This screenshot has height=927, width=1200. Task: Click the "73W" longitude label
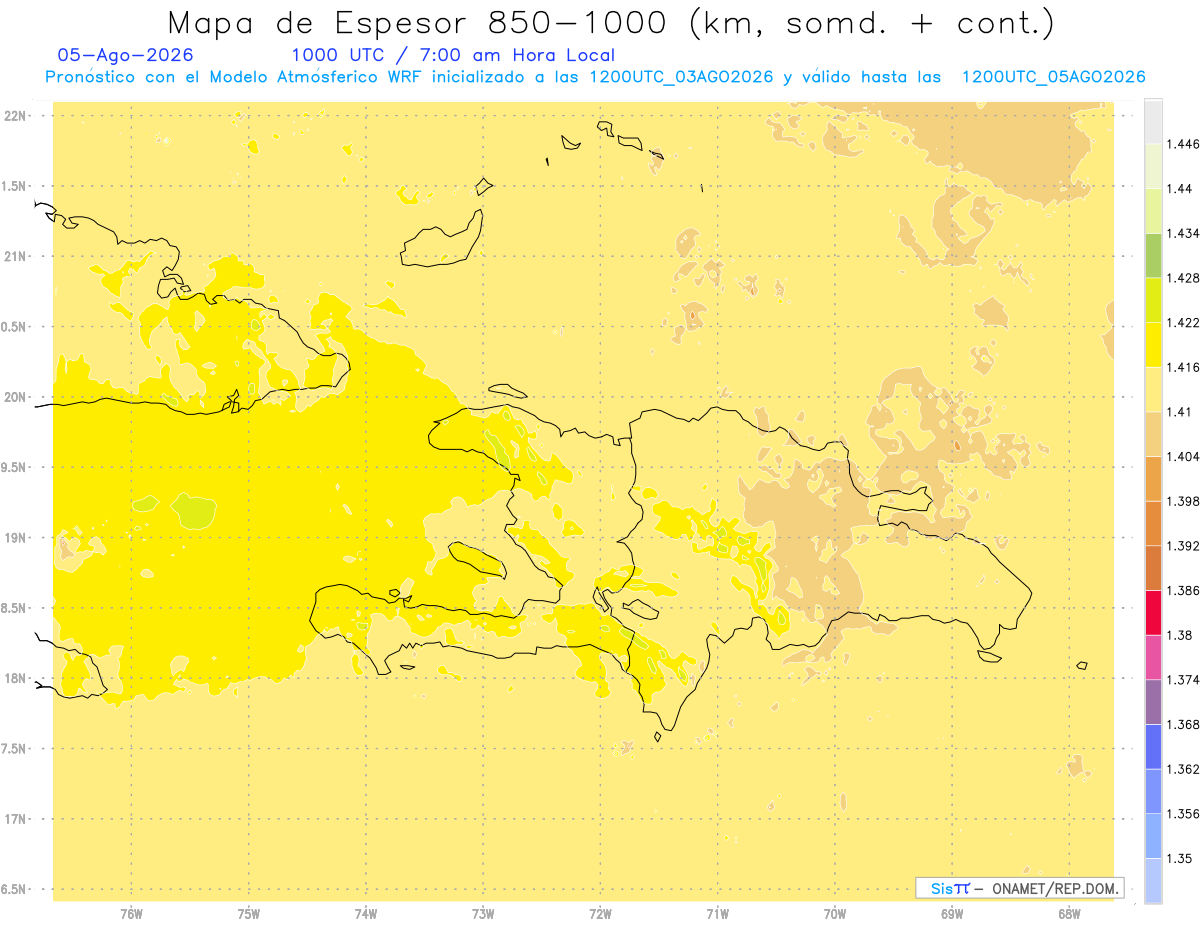pos(483,913)
